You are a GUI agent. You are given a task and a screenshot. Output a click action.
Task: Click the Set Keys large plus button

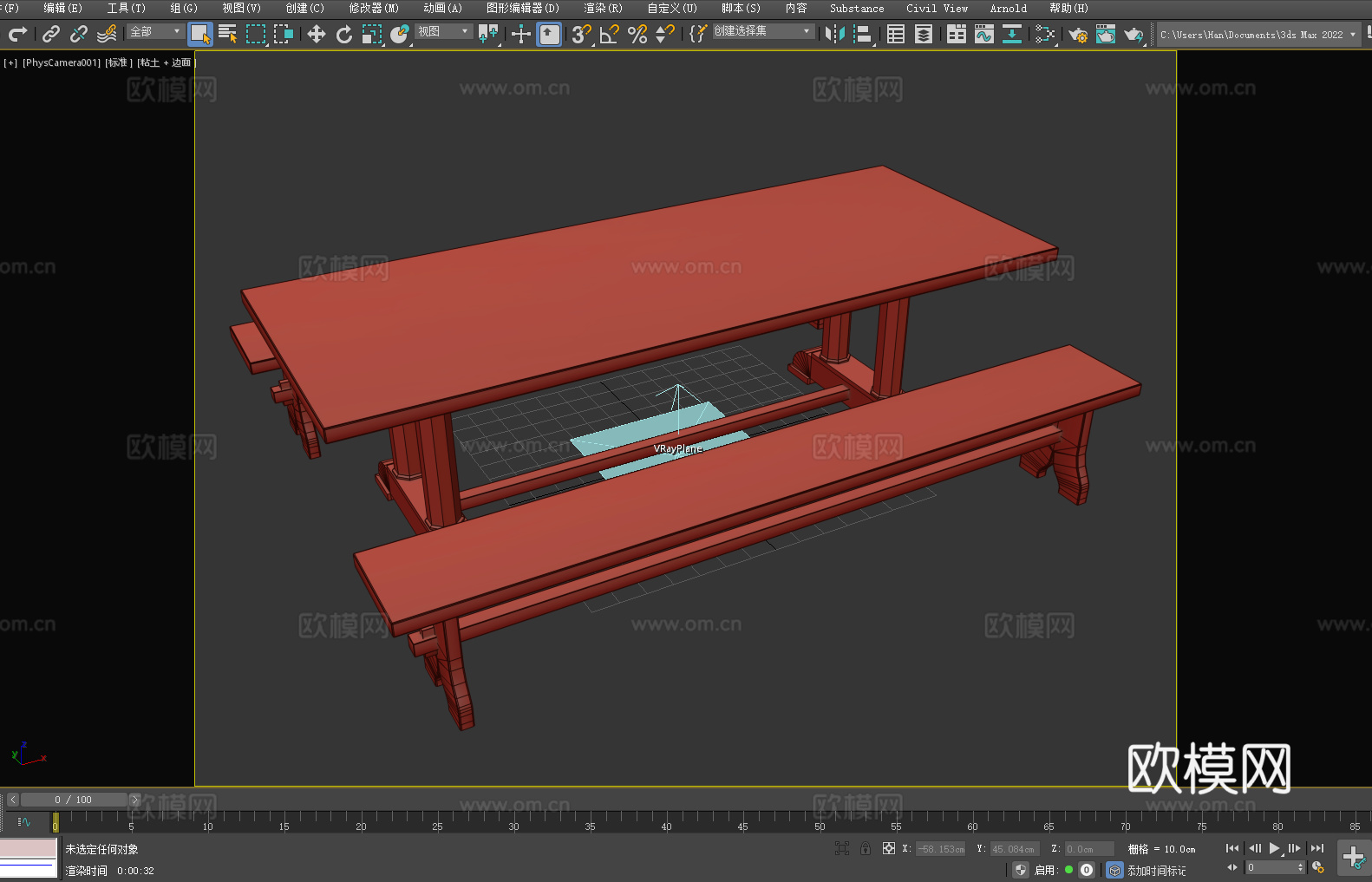pyautogui.click(x=1353, y=858)
